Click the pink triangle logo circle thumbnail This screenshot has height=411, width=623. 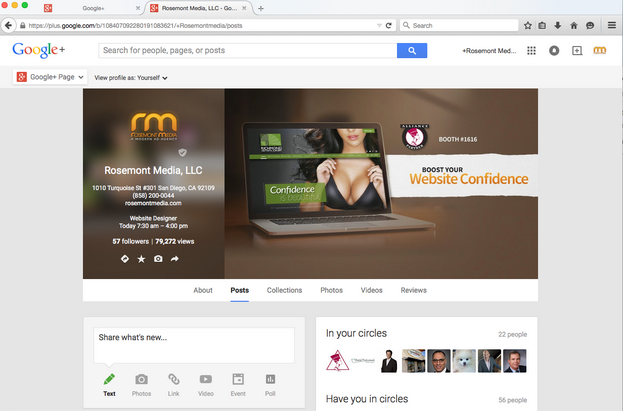tap(338, 361)
